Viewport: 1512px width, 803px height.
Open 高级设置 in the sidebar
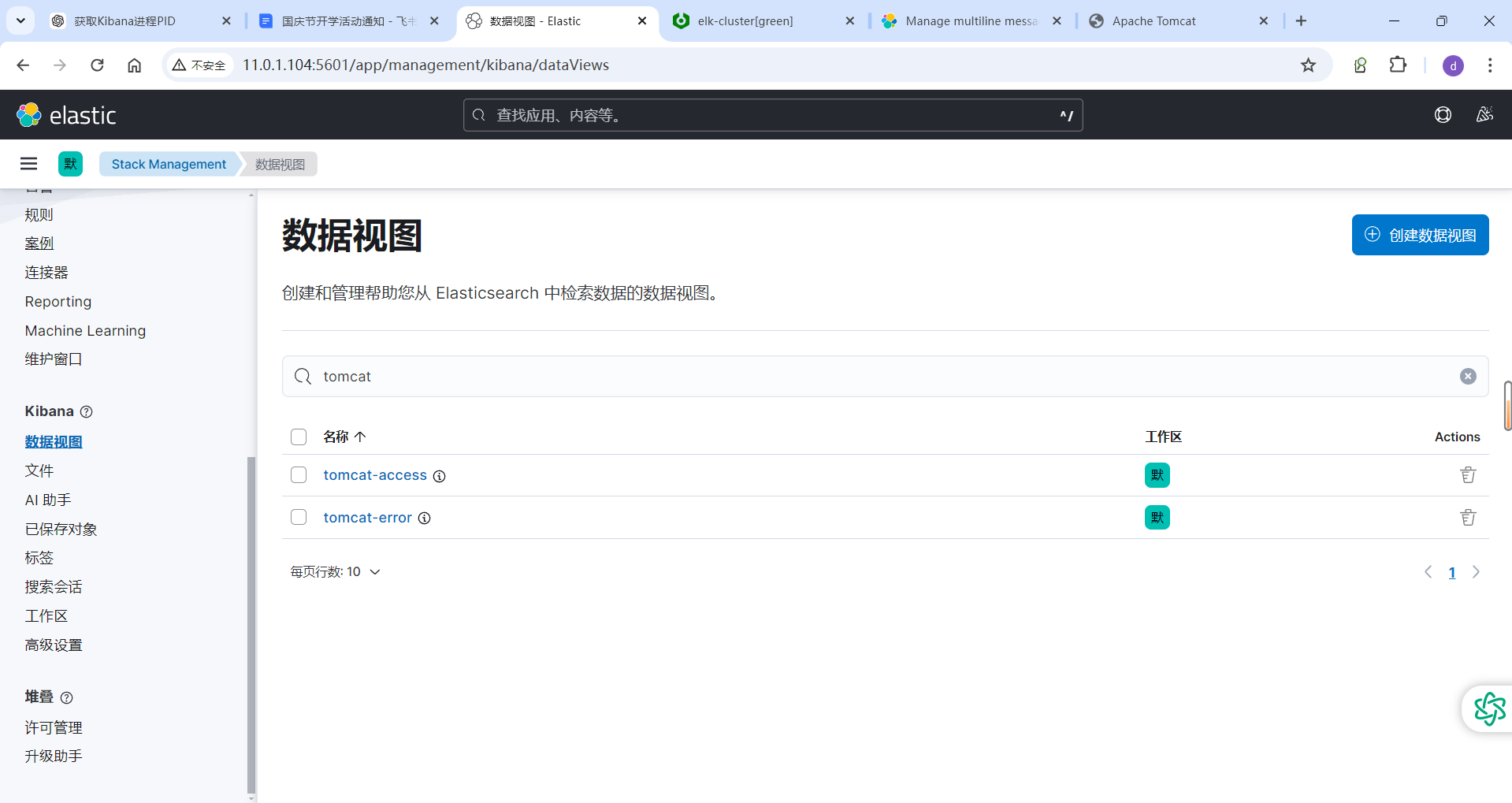[x=54, y=645]
